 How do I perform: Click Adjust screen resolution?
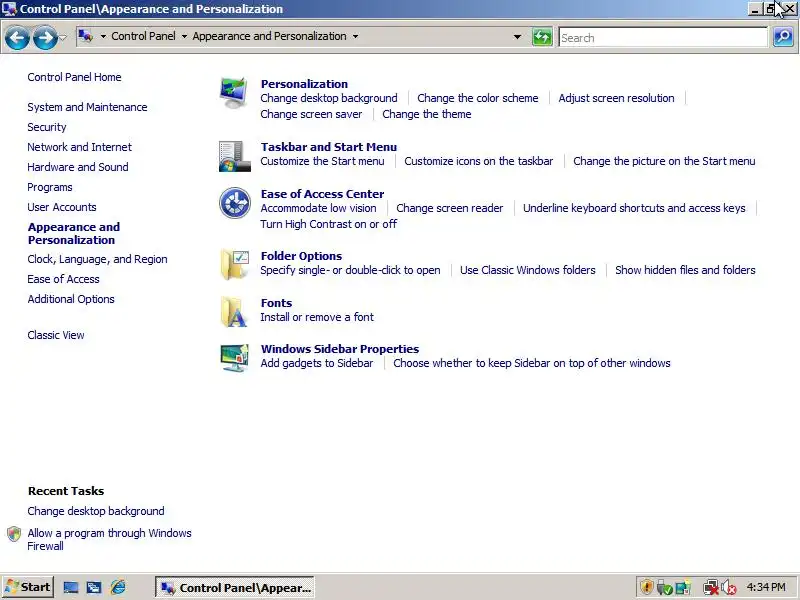tap(616, 98)
